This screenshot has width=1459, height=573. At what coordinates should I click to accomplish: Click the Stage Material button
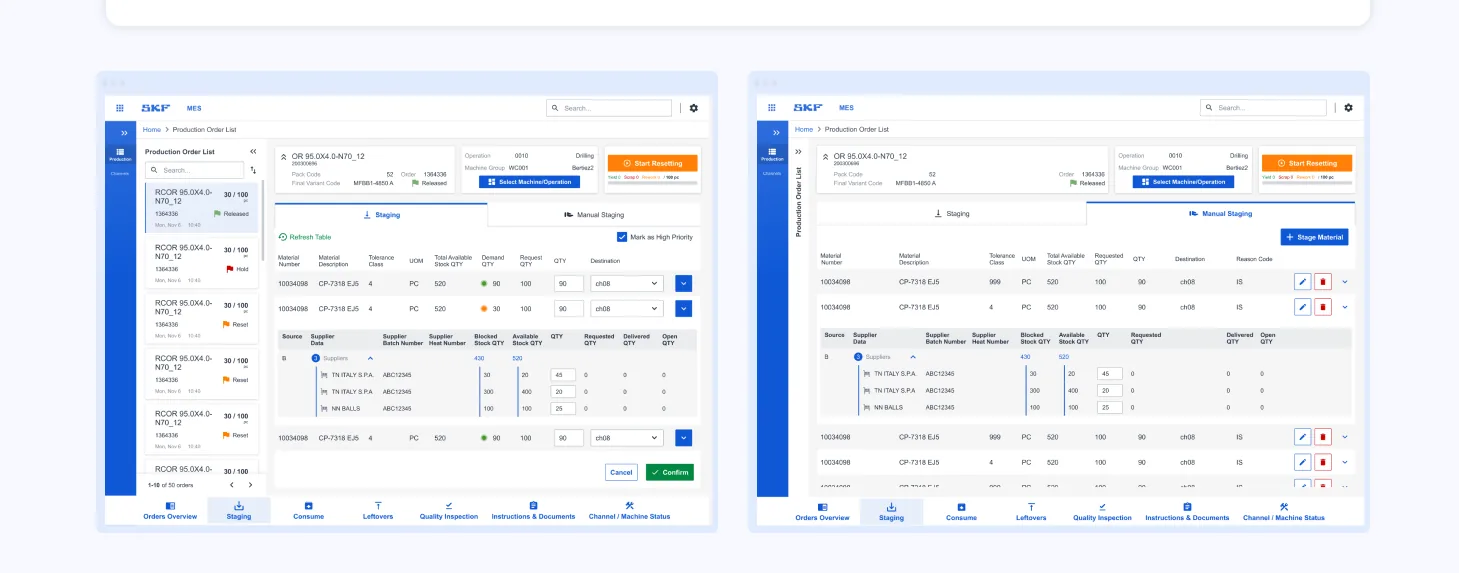point(1315,237)
